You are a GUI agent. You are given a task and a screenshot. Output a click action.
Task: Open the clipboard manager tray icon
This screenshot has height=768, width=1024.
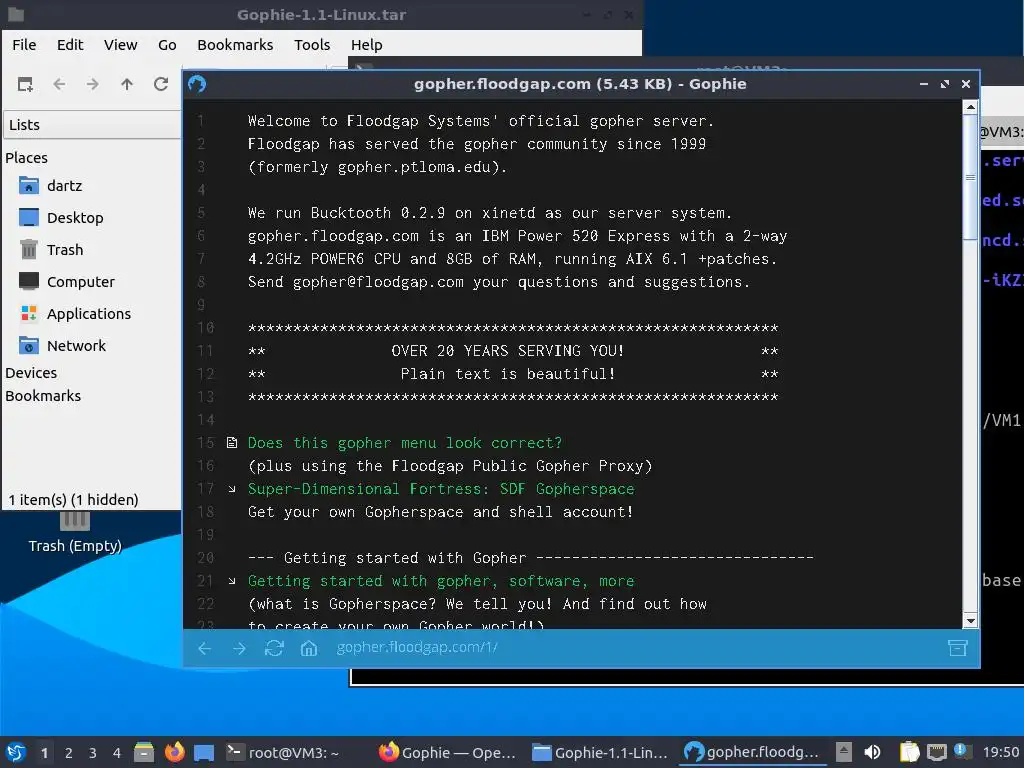(x=909, y=752)
